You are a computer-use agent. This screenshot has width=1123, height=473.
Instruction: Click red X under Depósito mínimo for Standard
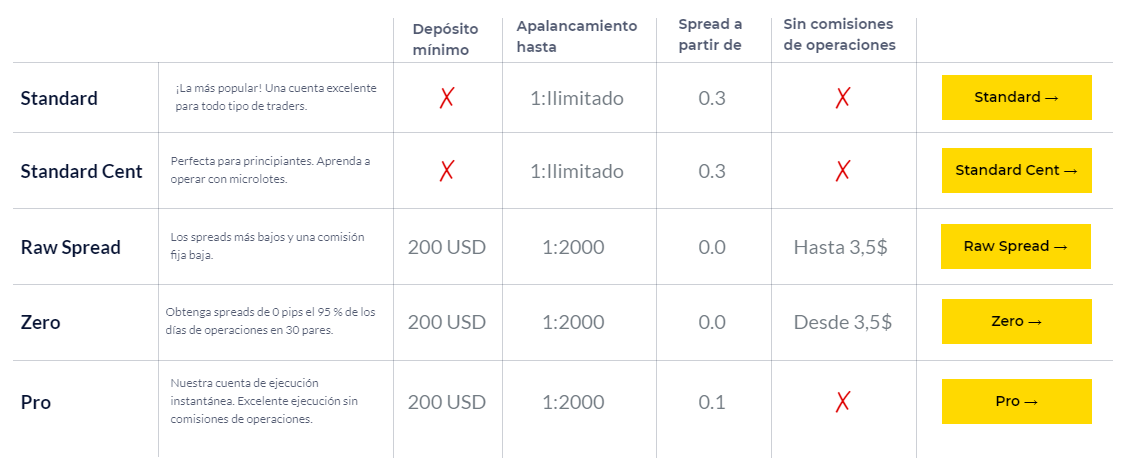446,98
